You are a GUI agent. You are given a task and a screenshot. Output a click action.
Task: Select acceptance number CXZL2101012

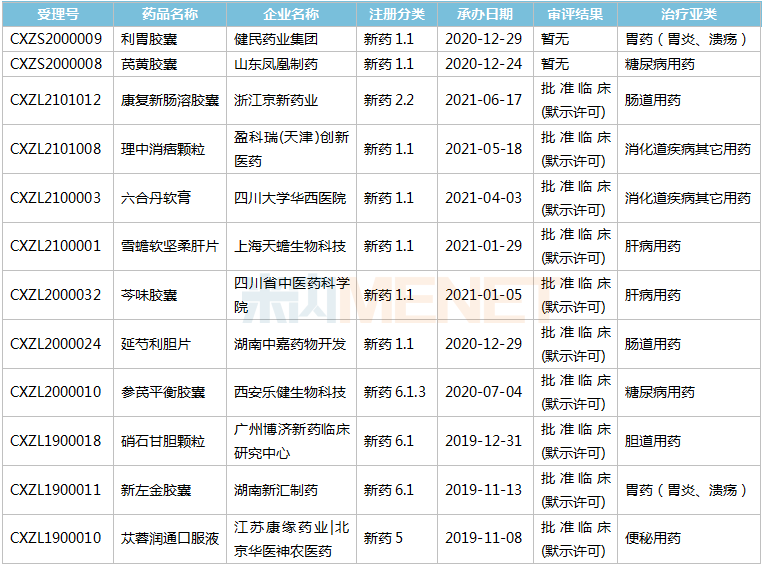pyautogui.click(x=55, y=100)
